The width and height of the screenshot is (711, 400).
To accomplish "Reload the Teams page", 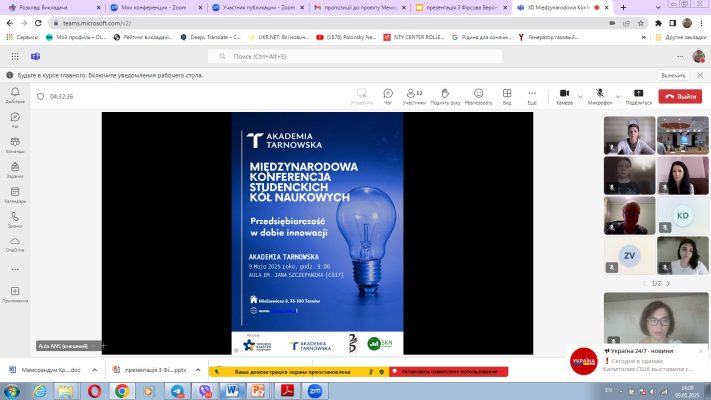I will pyautogui.click(x=38, y=23).
